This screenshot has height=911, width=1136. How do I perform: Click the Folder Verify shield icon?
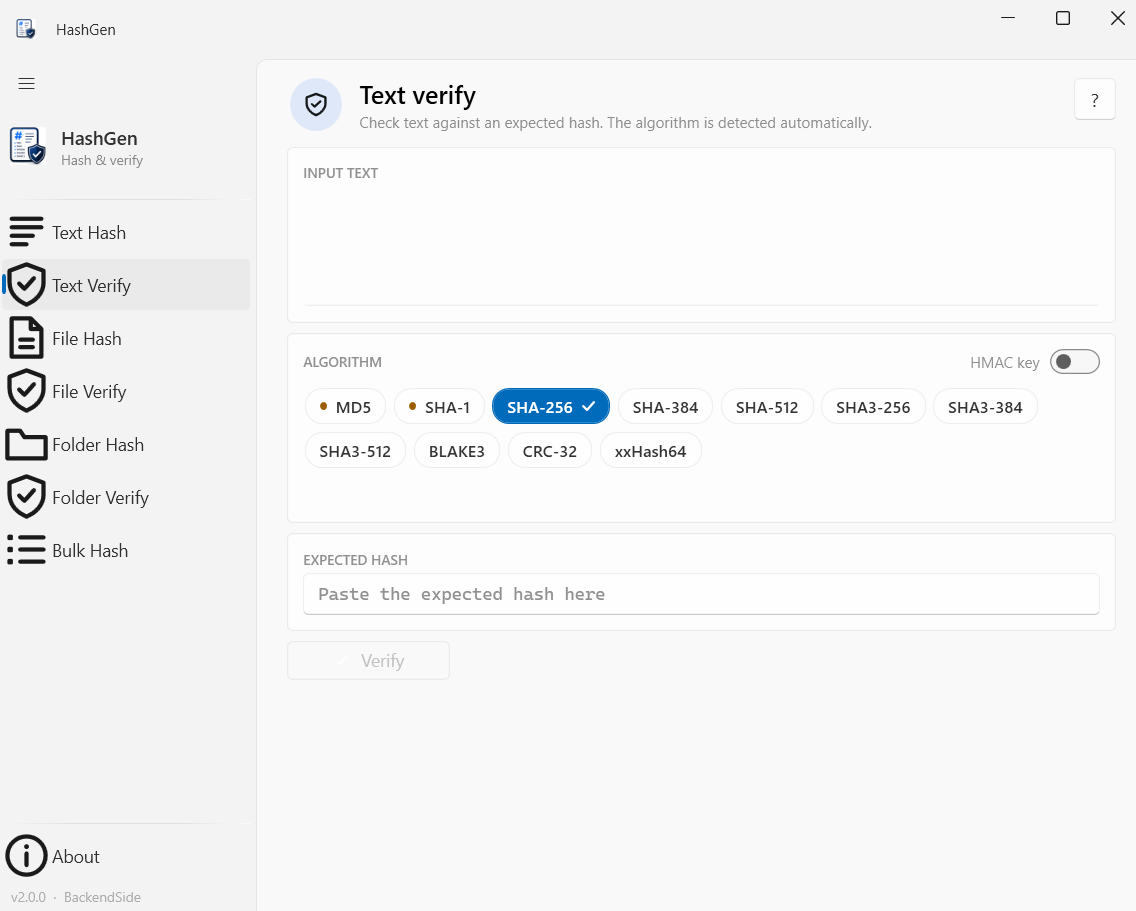tap(26, 497)
